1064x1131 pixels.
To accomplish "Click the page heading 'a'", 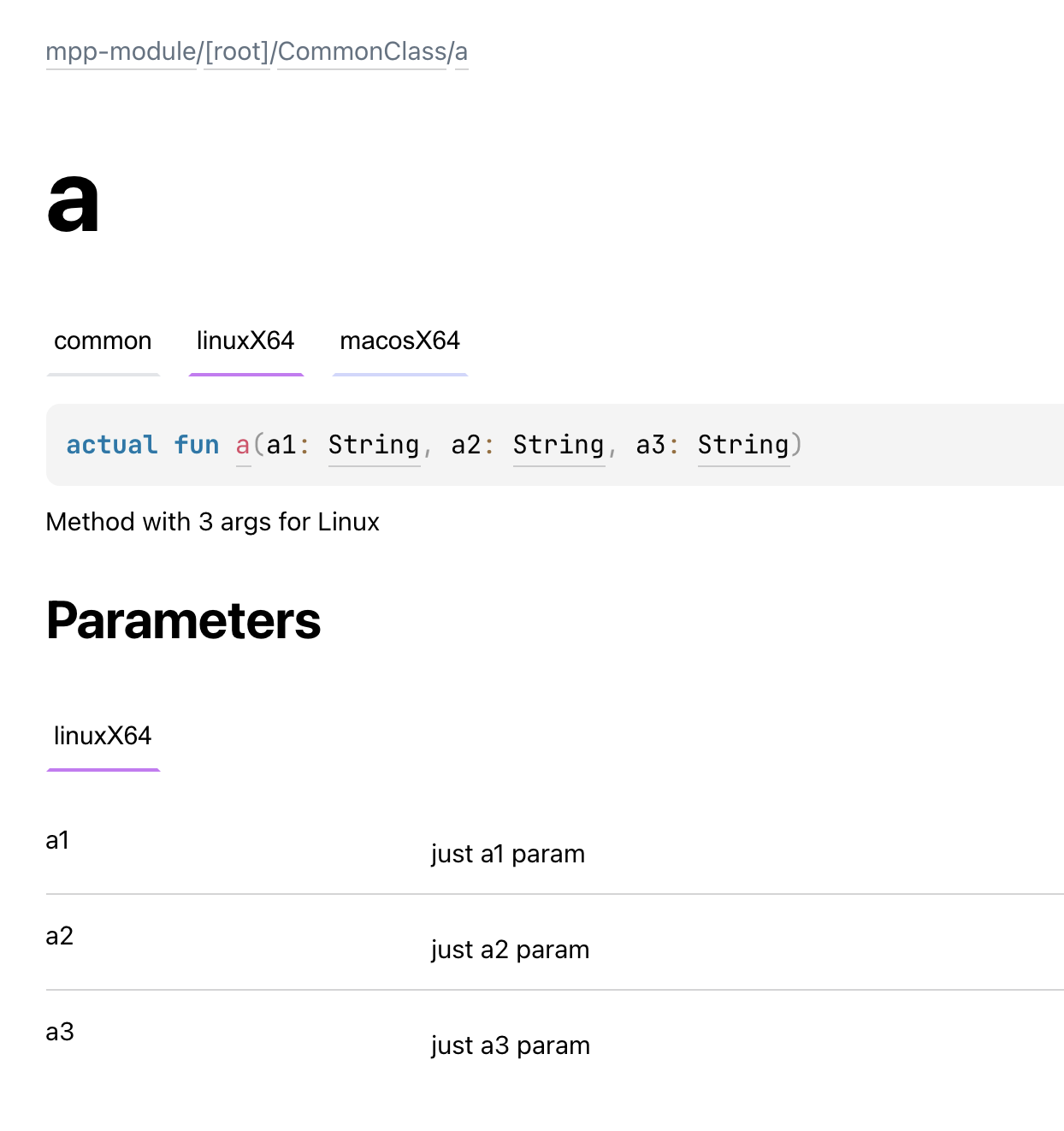I will (x=74, y=204).
